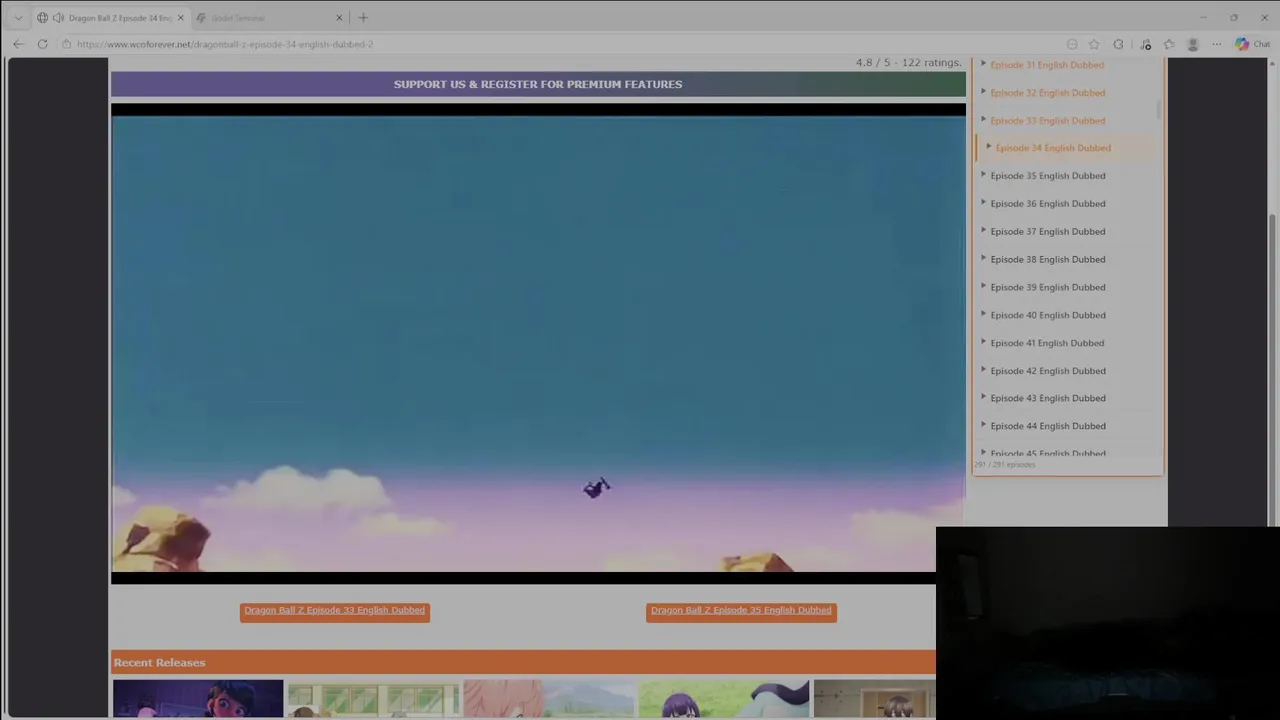
Task: Open the favorites list icon
Action: [x=1169, y=44]
